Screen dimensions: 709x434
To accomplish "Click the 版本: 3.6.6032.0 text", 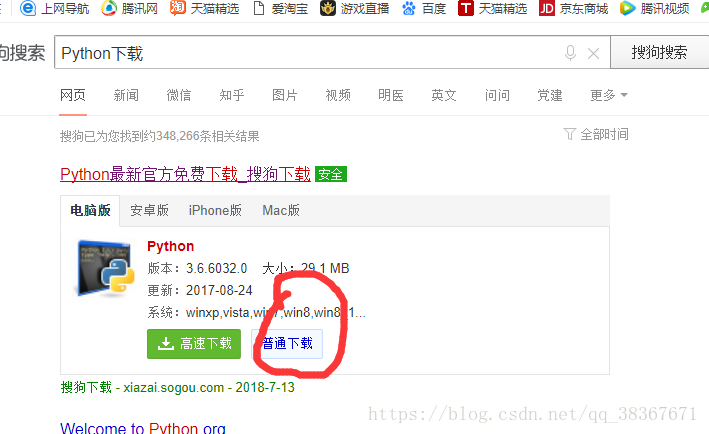I will pyautogui.click(x=197, y=268).
